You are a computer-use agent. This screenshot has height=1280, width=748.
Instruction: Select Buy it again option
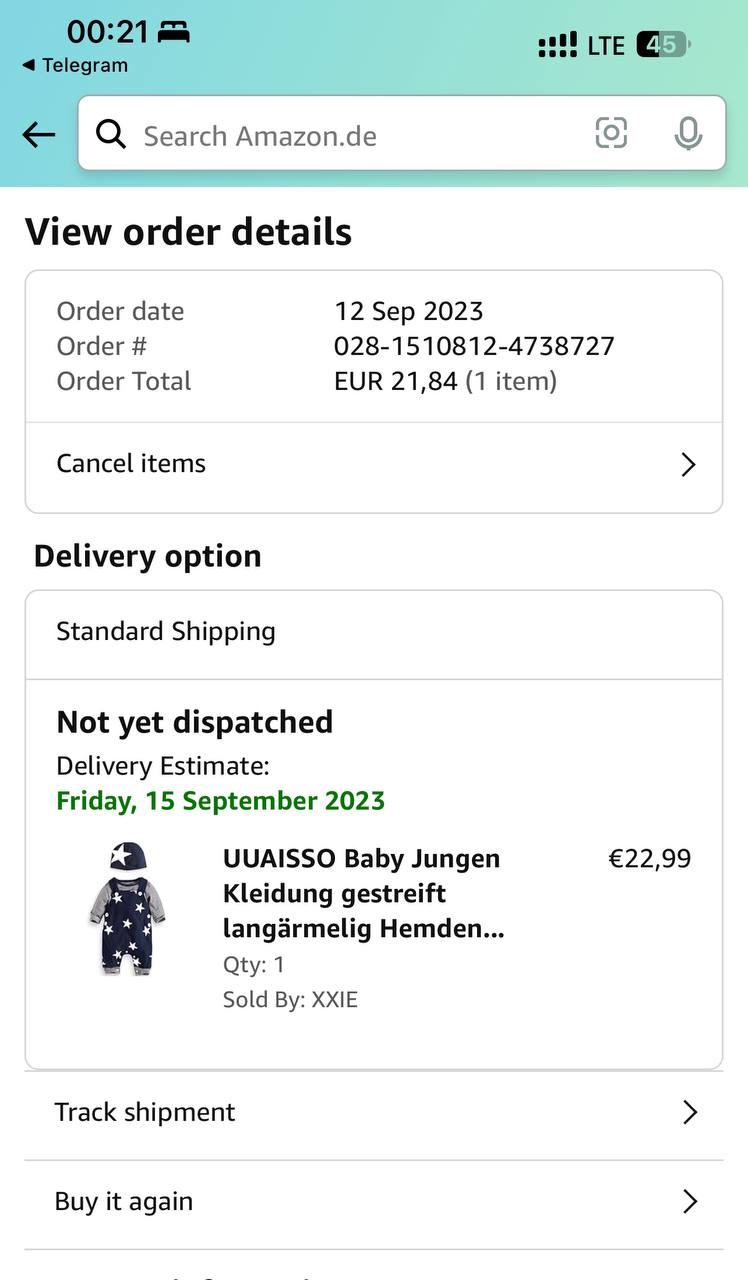click(124, 1201)
